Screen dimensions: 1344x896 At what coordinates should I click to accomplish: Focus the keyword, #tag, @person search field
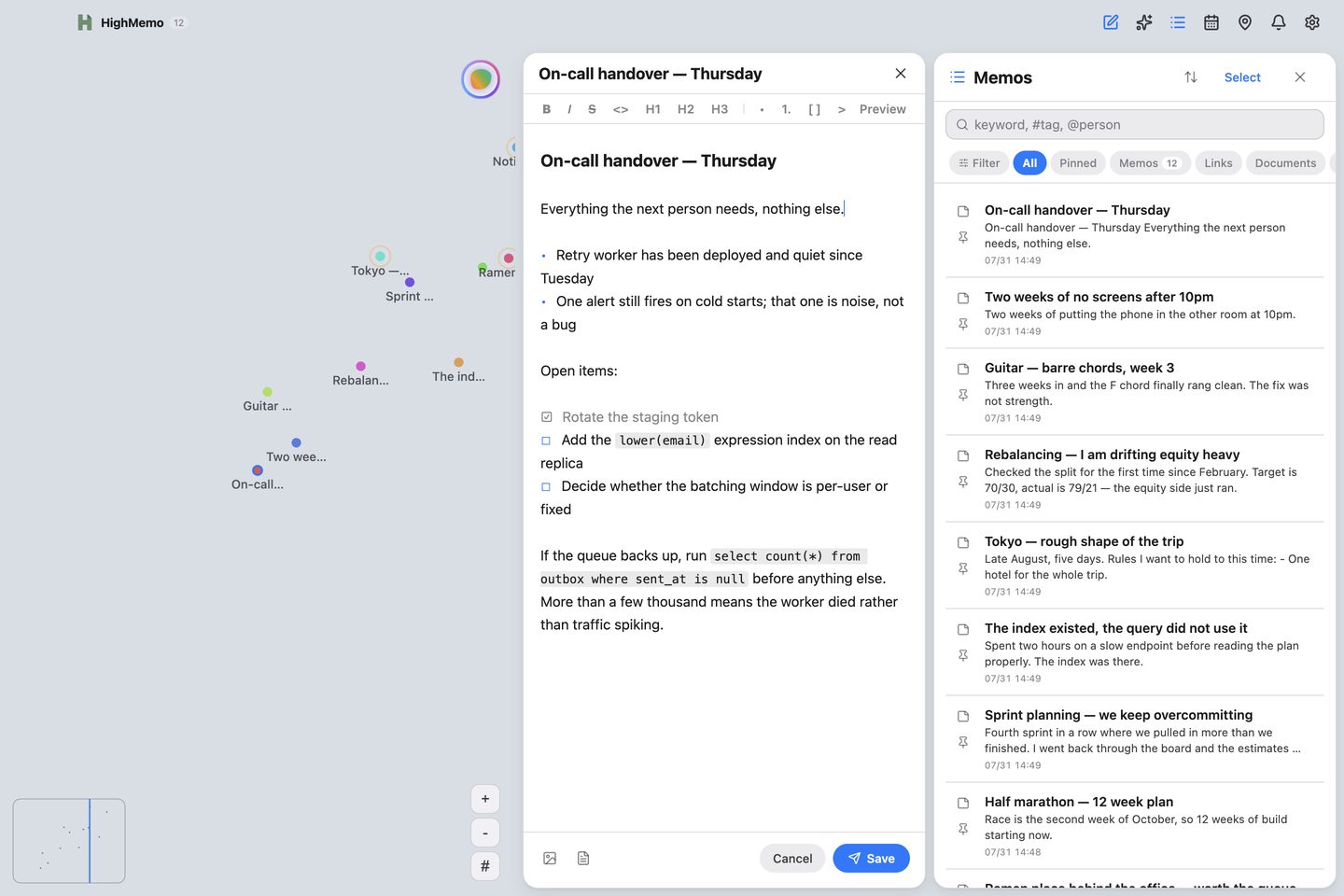pos(1135,124)
